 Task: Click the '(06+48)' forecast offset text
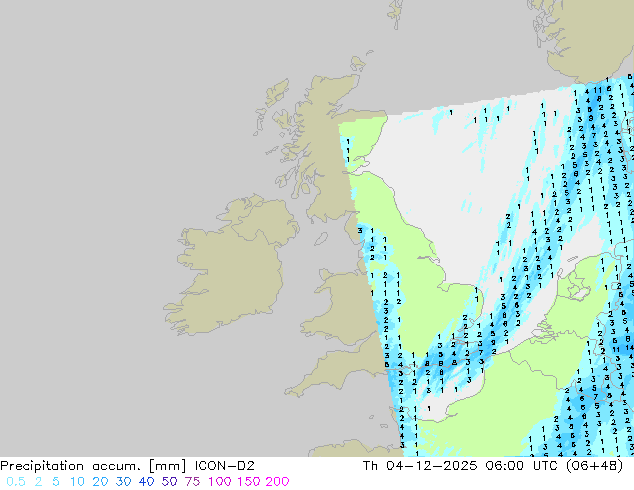594,466
